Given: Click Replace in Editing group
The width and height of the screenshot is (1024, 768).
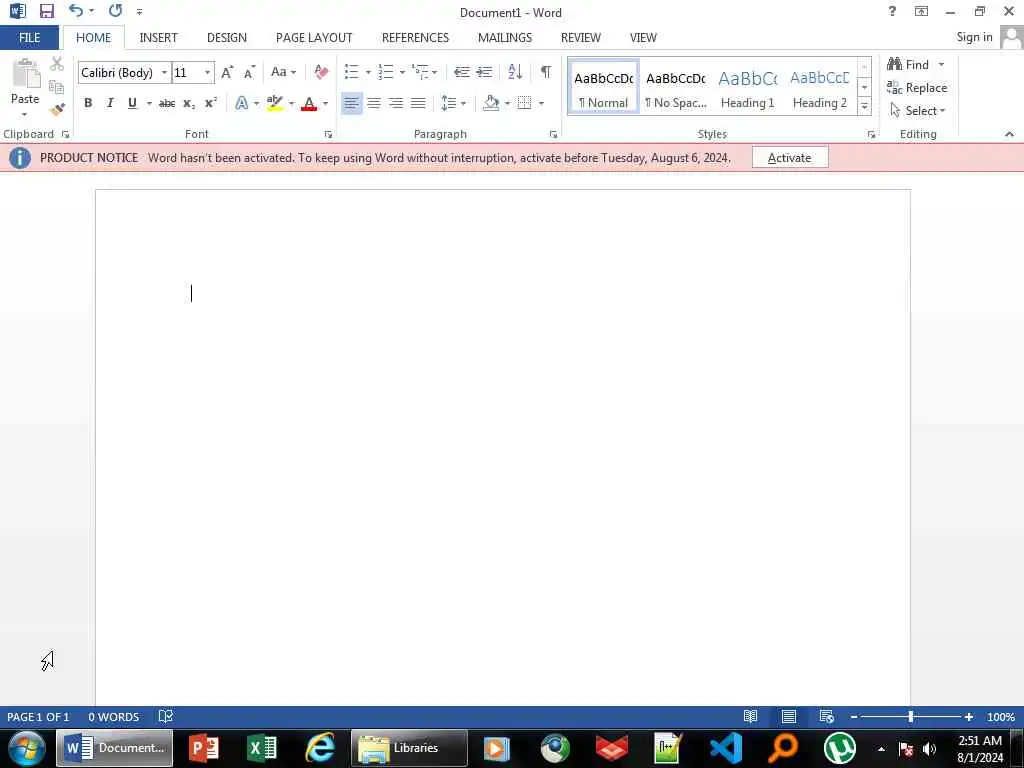Looking at the screenshot, I should (918, 88).
